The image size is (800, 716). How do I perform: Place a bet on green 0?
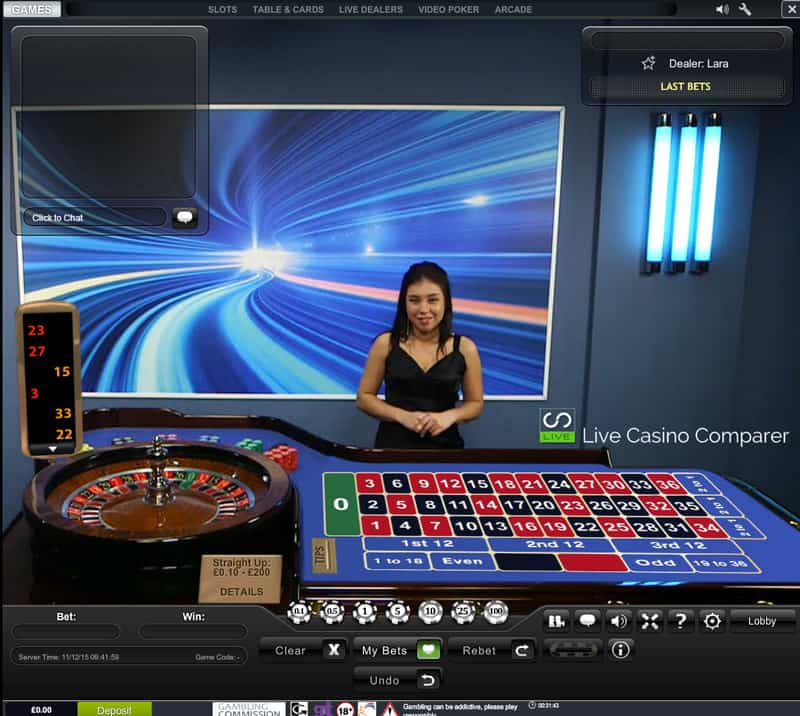click(x=341, y=504)
